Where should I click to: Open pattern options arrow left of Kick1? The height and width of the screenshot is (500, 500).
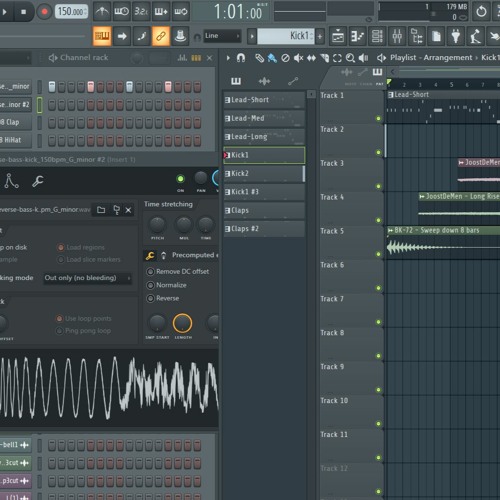click(x=252, y=36)
